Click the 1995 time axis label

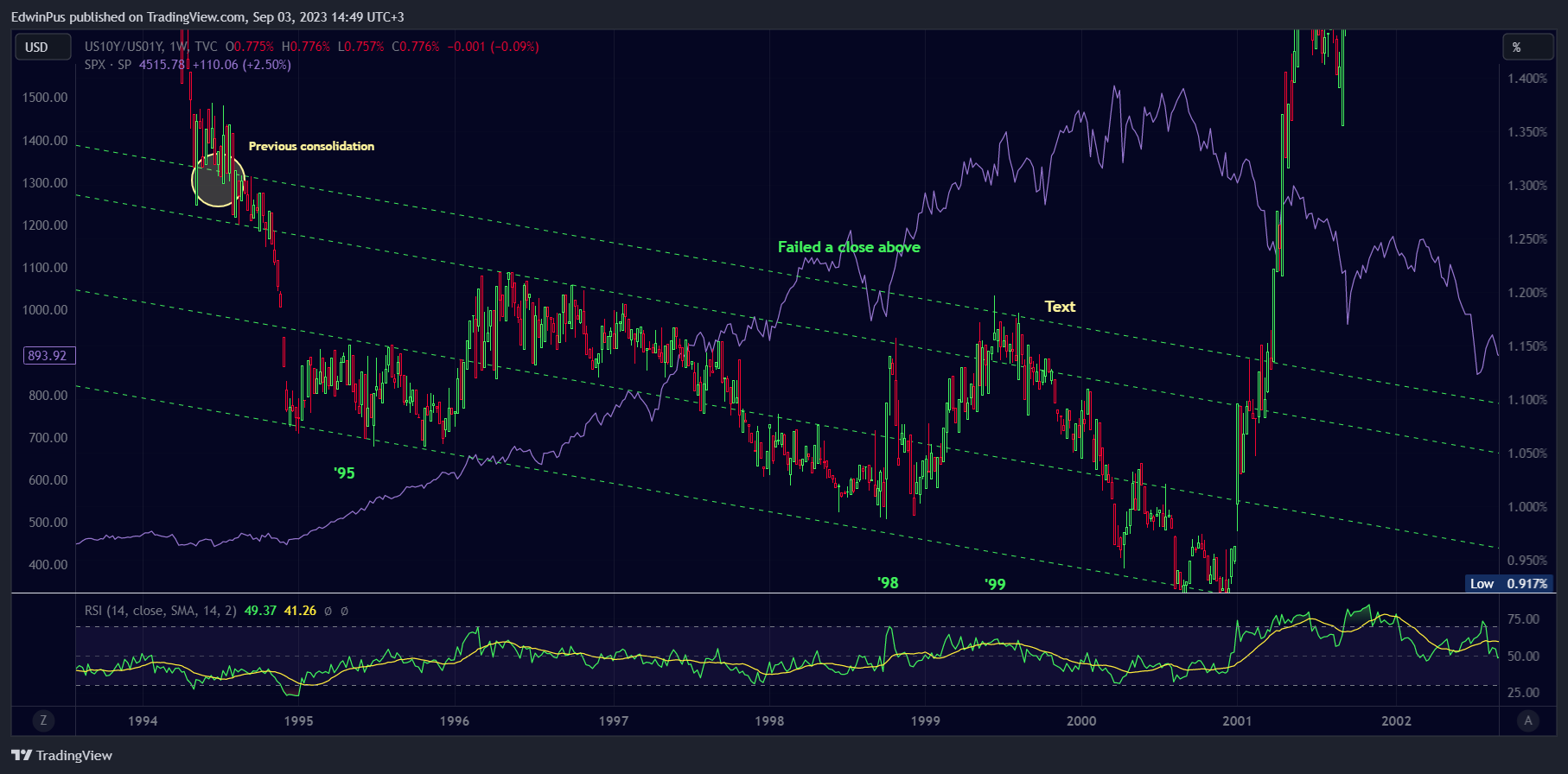[299, 721]
